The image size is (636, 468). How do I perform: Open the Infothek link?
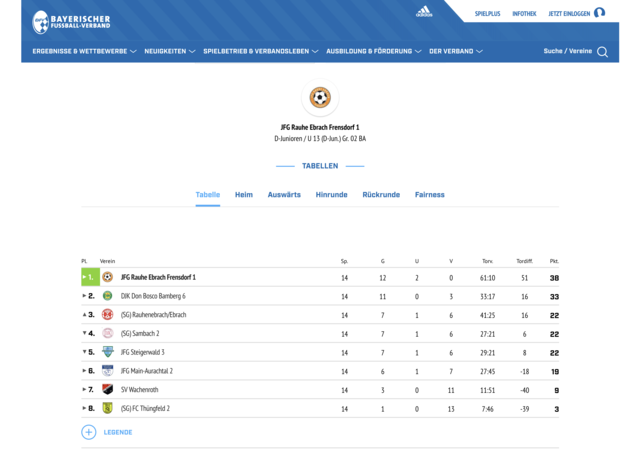tap(524, 14)
